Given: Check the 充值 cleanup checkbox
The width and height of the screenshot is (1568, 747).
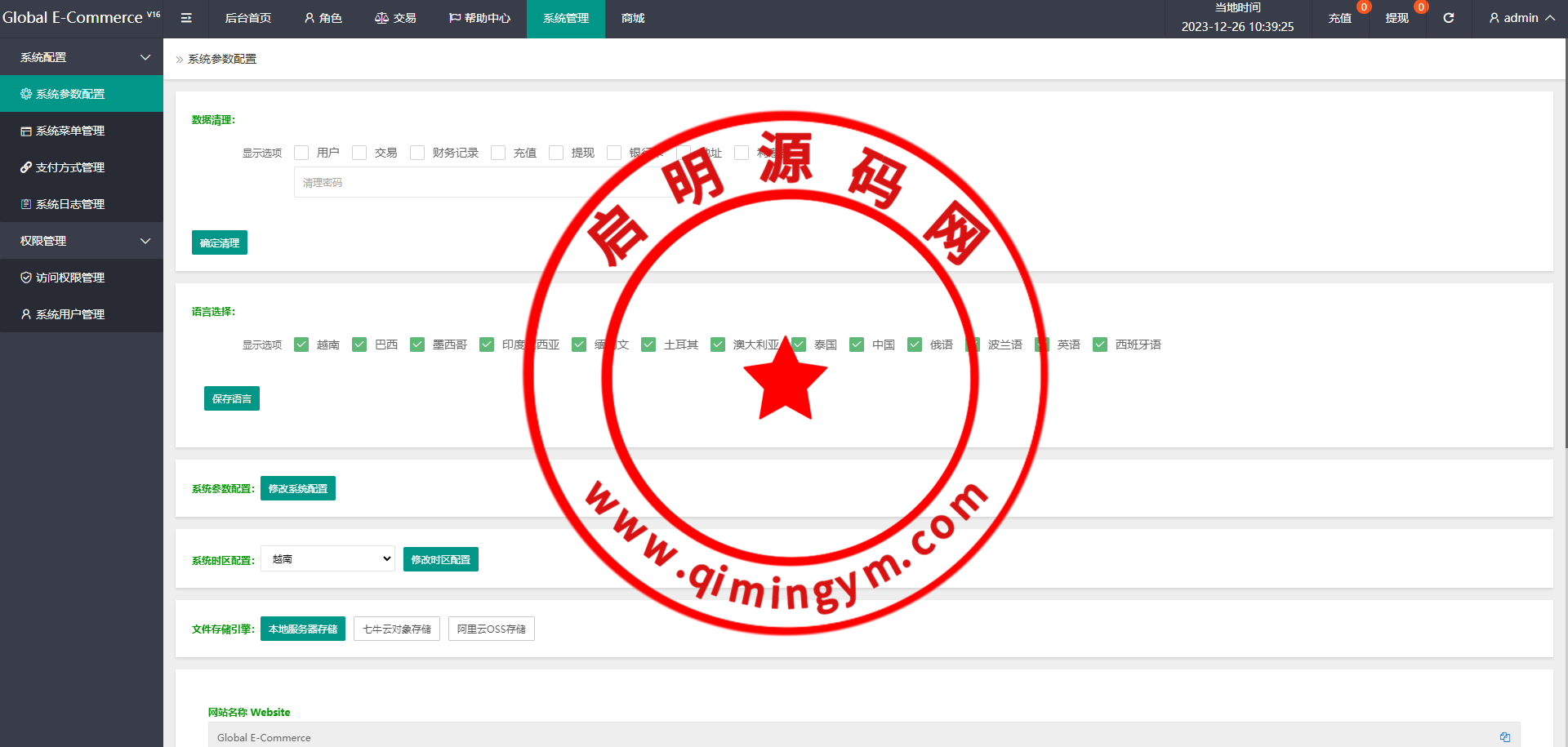Looking at the screenshot, I should (x=498, y=153).
